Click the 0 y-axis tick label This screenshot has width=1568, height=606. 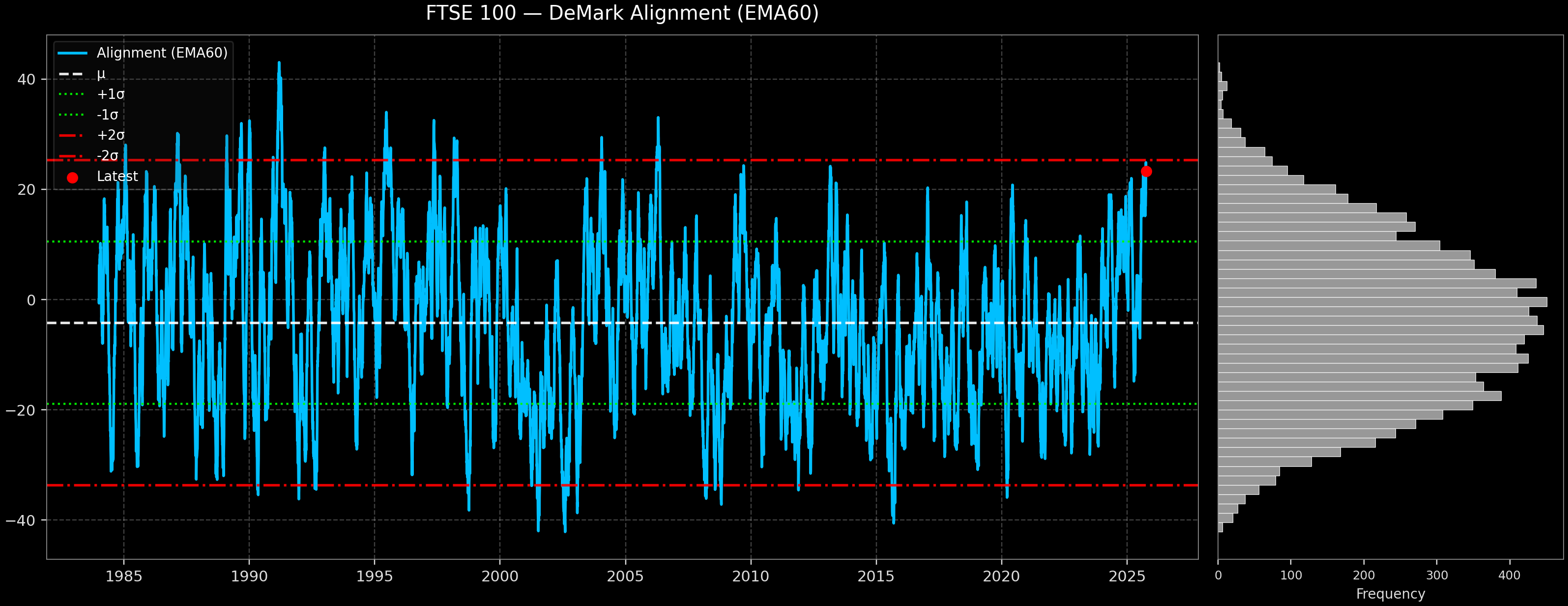tap(31, 300)
